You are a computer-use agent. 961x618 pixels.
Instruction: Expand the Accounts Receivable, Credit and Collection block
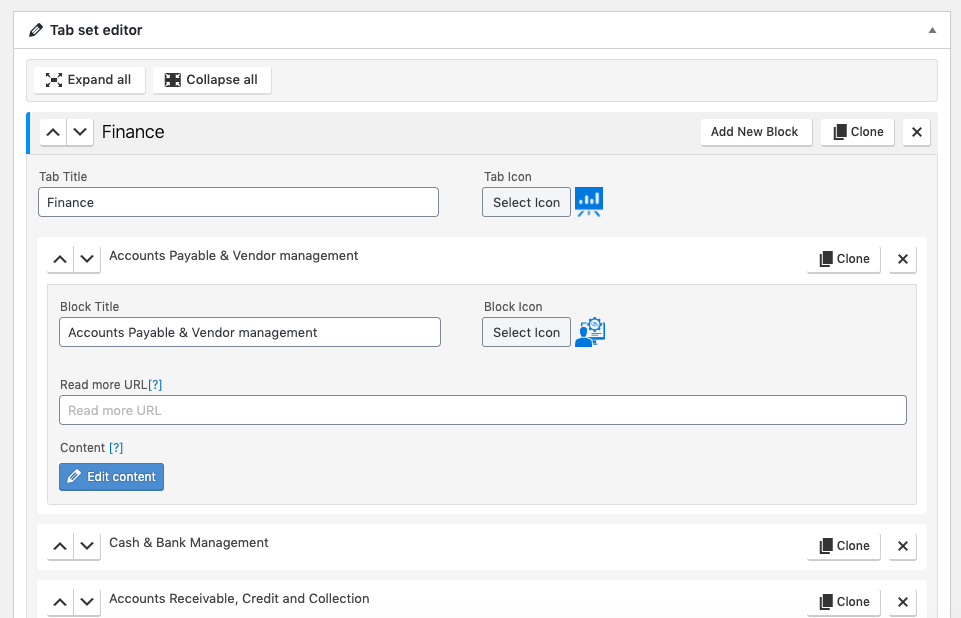(x=239, y=599)
